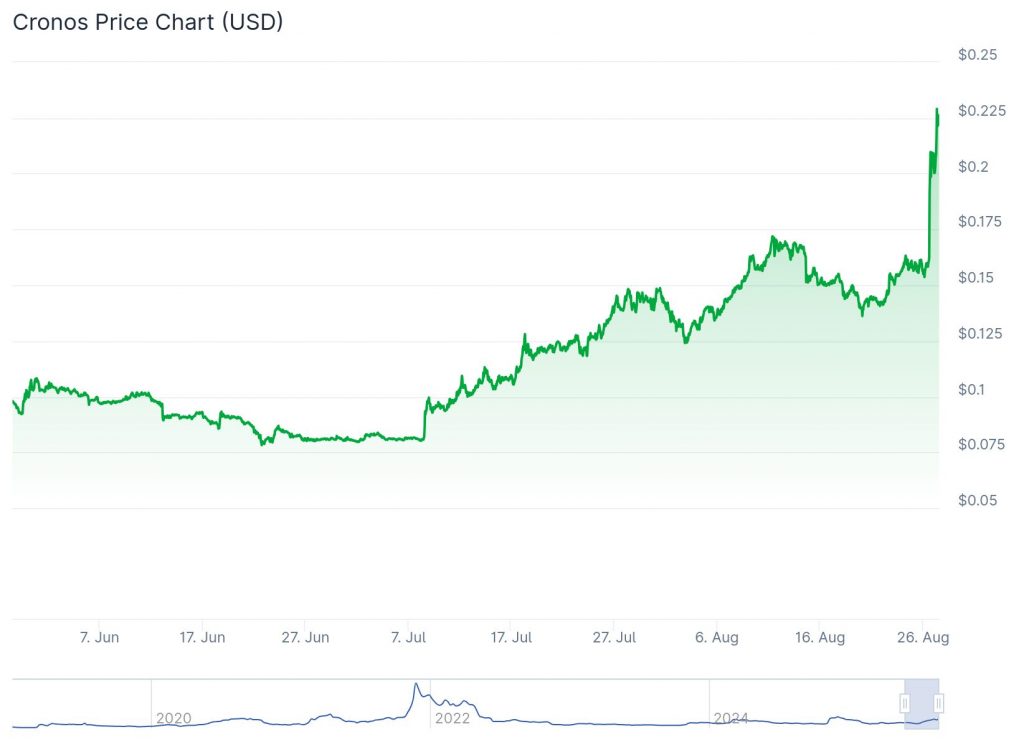Click the $0.05 price axis label
This screenshot has width=1024, height=747.
pos(977,500)
